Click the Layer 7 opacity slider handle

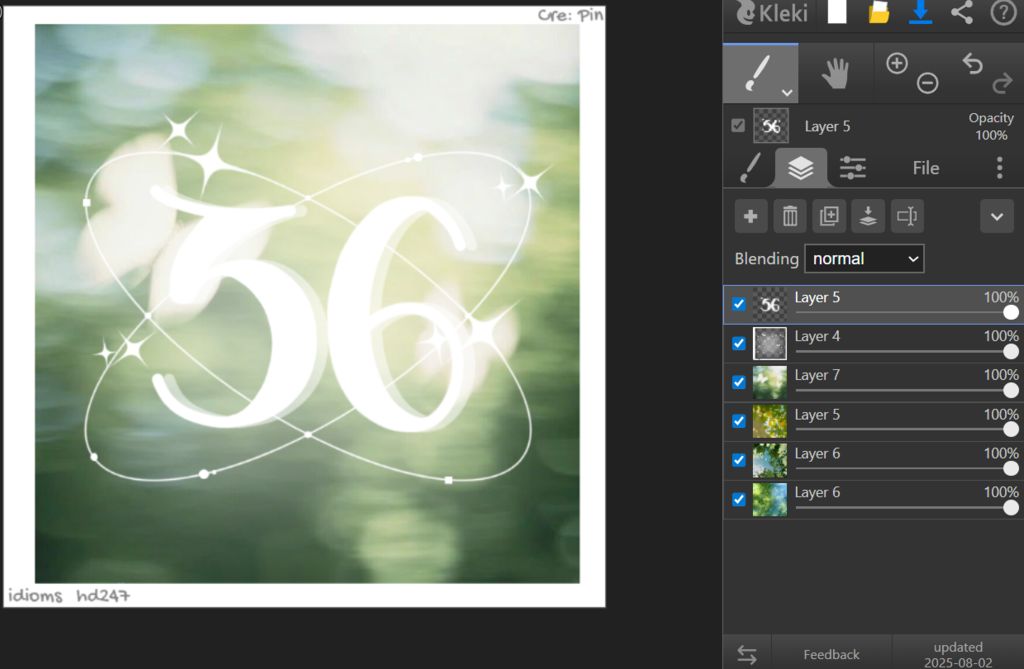1011,391
